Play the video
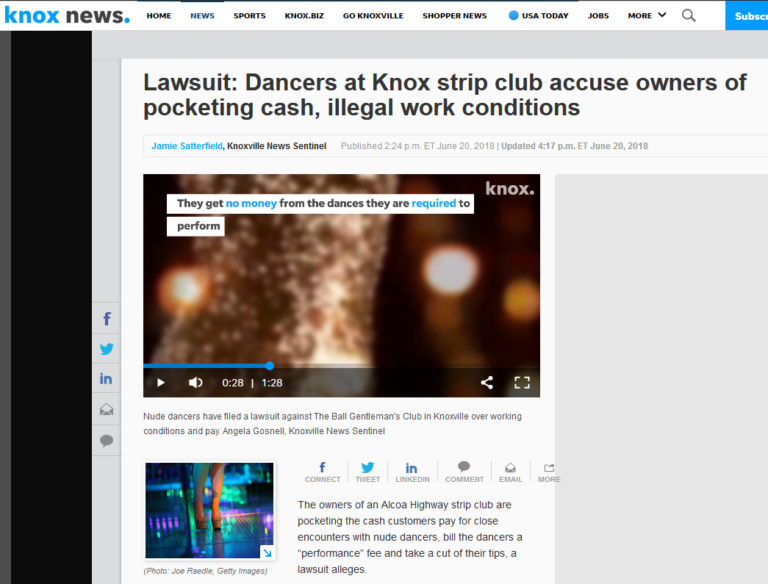Image resolution: width=768 pixels, height=584 pixels. point(161,383)
